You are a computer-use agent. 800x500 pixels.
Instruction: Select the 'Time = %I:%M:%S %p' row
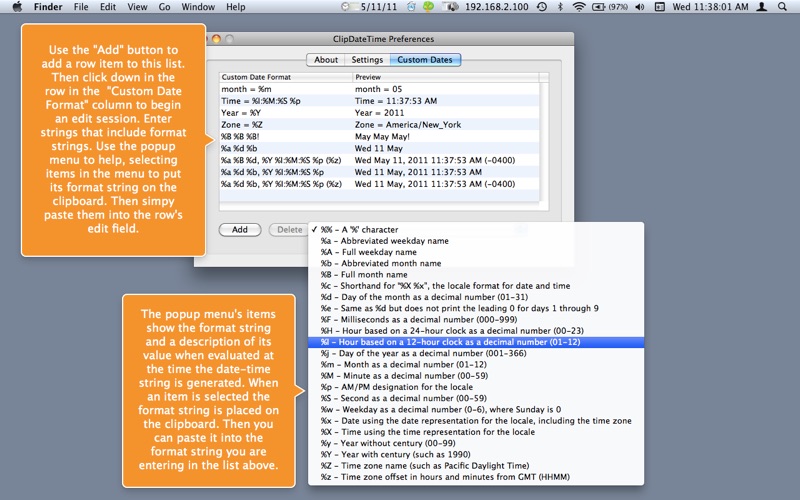(x=379, y=101)
